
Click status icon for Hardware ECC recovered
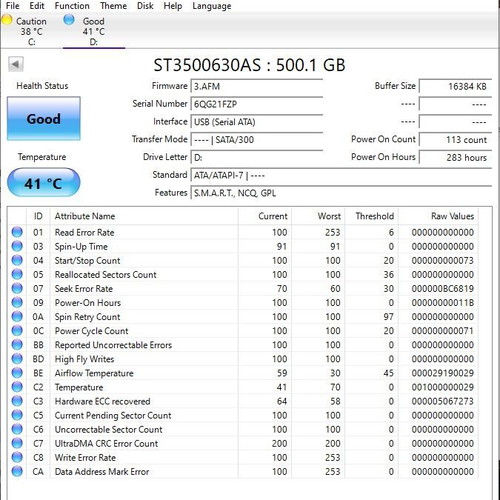tap(17, 401)
